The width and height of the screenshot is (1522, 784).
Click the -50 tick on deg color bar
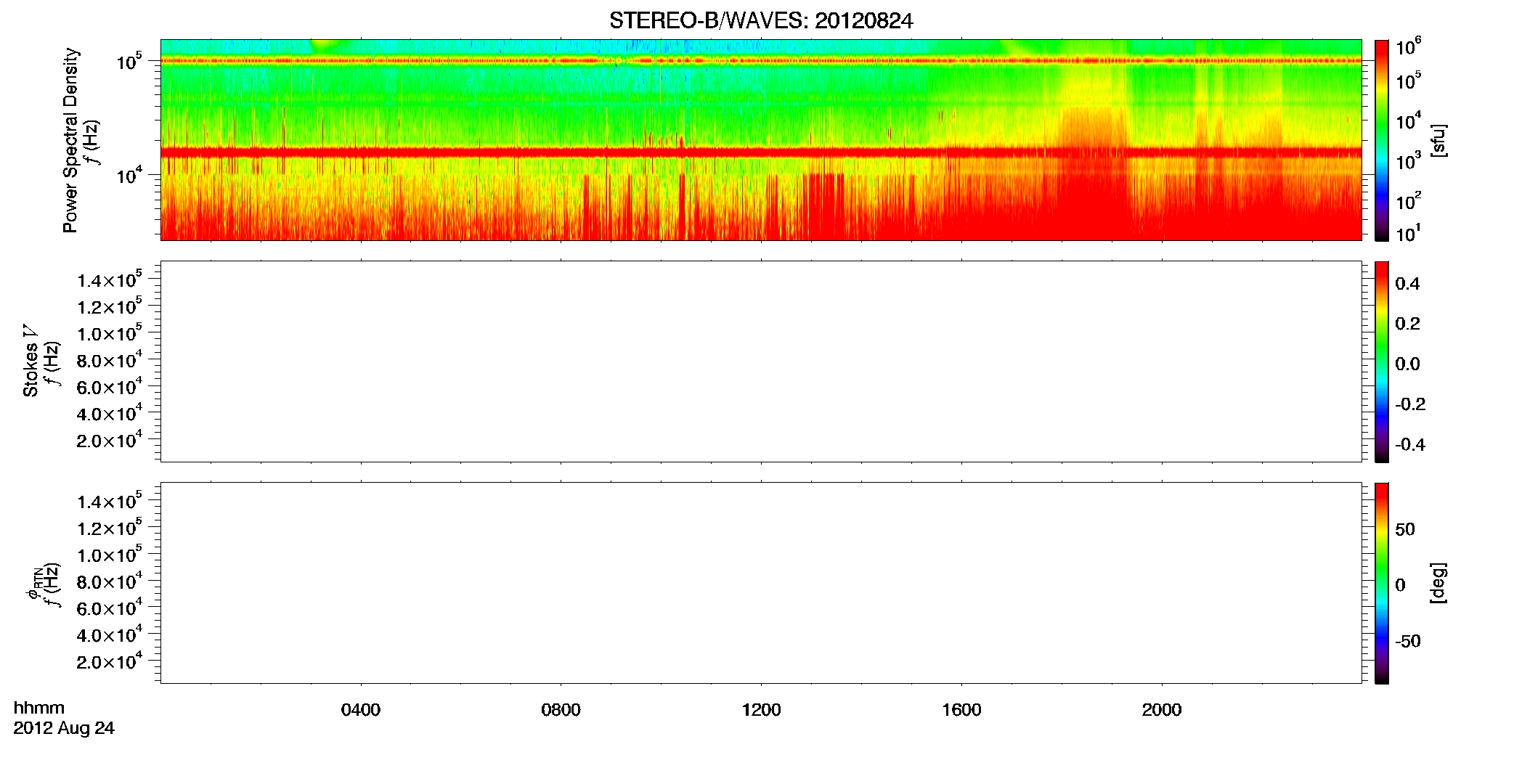[x=1408, y=642]
